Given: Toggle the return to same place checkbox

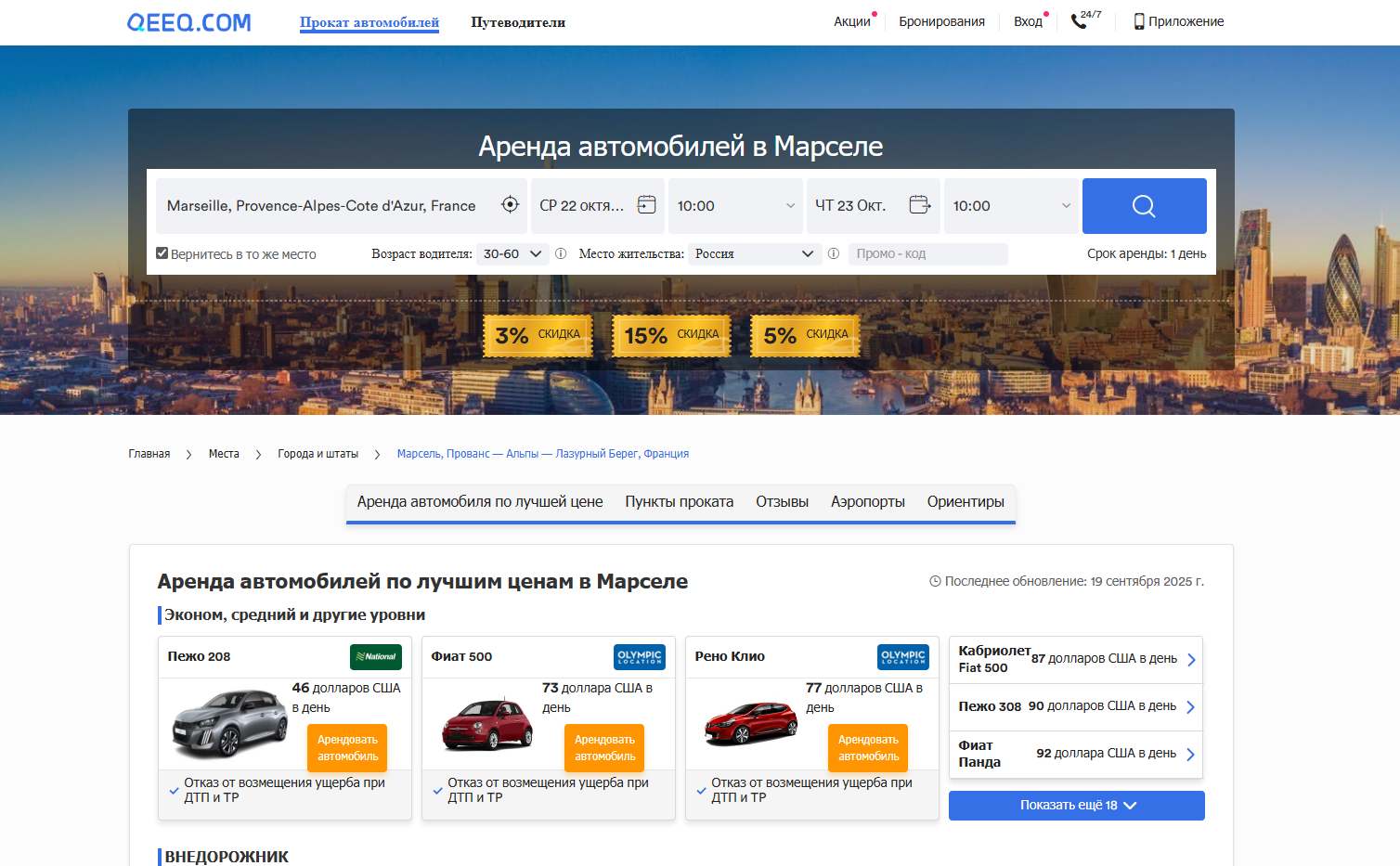Looking at the screenshot, I should (162, 253).
